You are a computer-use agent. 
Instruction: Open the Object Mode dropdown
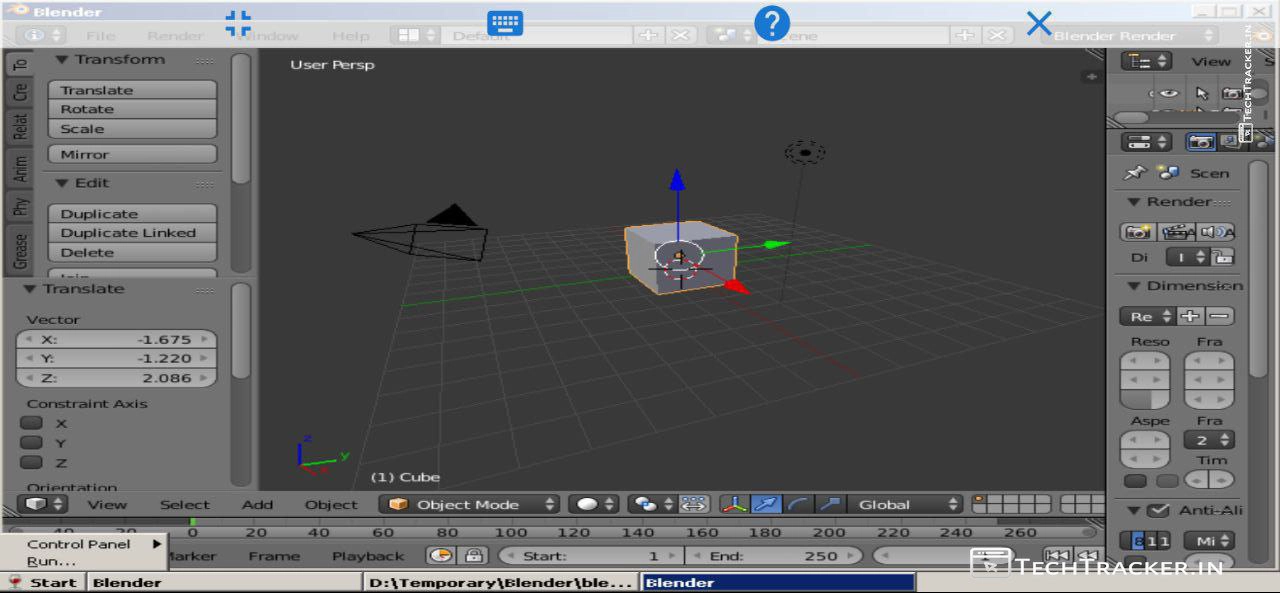[472, 504]
